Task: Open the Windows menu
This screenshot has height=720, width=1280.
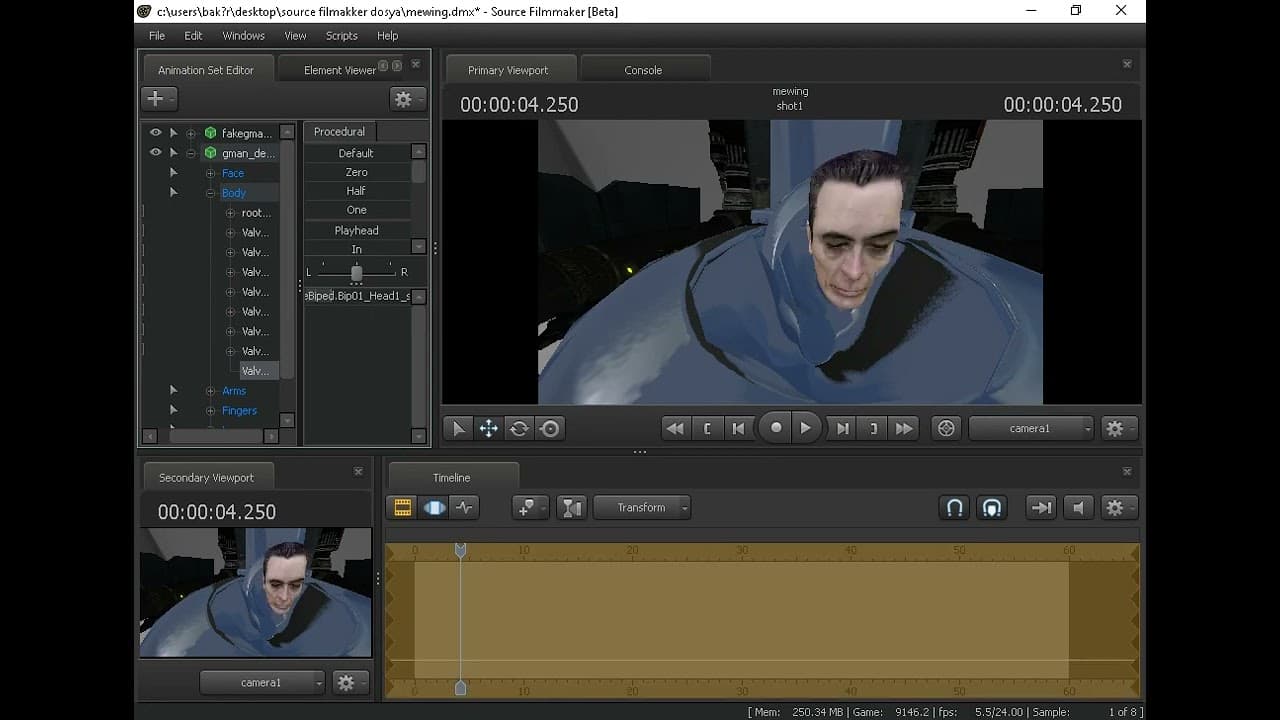Action: 244,35
